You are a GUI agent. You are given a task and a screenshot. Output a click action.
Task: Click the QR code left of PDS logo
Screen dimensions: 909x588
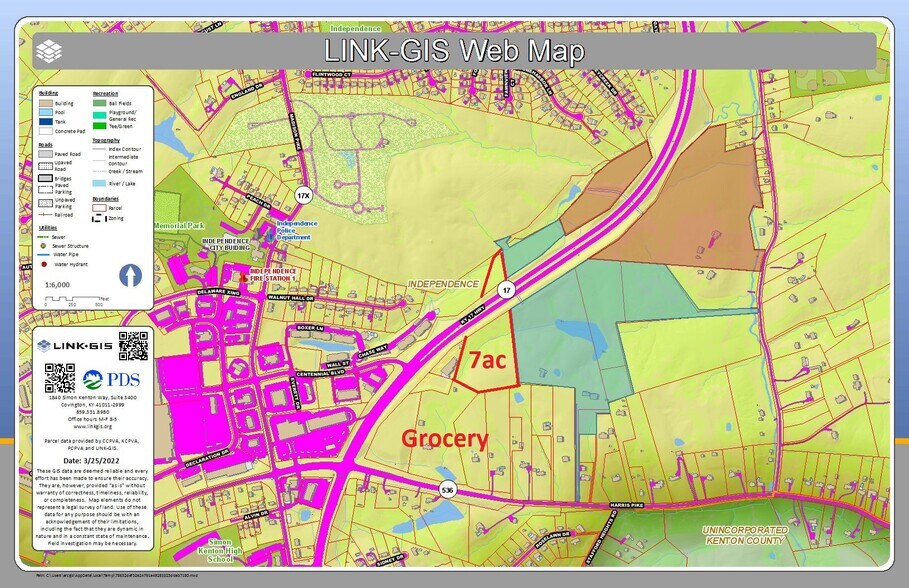coord(60,378)
